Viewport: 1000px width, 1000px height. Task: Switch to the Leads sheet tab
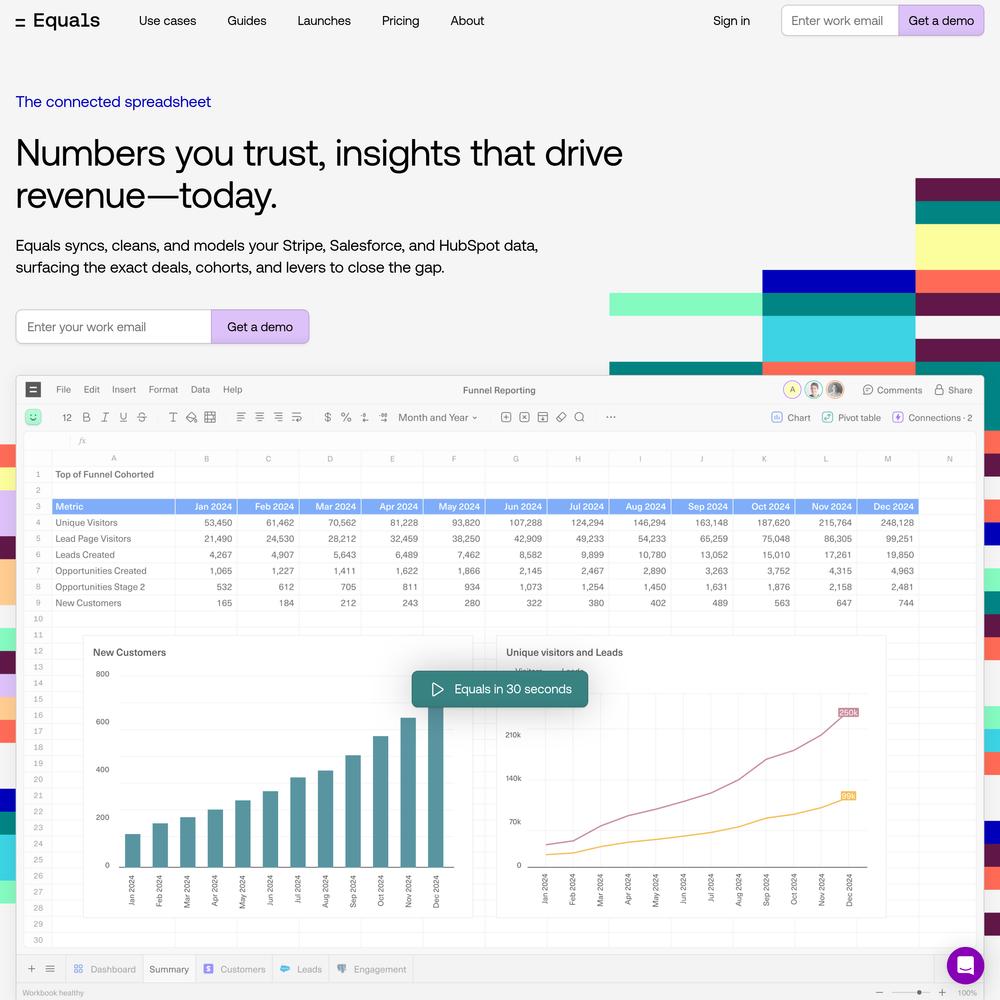tap(301, 969)
